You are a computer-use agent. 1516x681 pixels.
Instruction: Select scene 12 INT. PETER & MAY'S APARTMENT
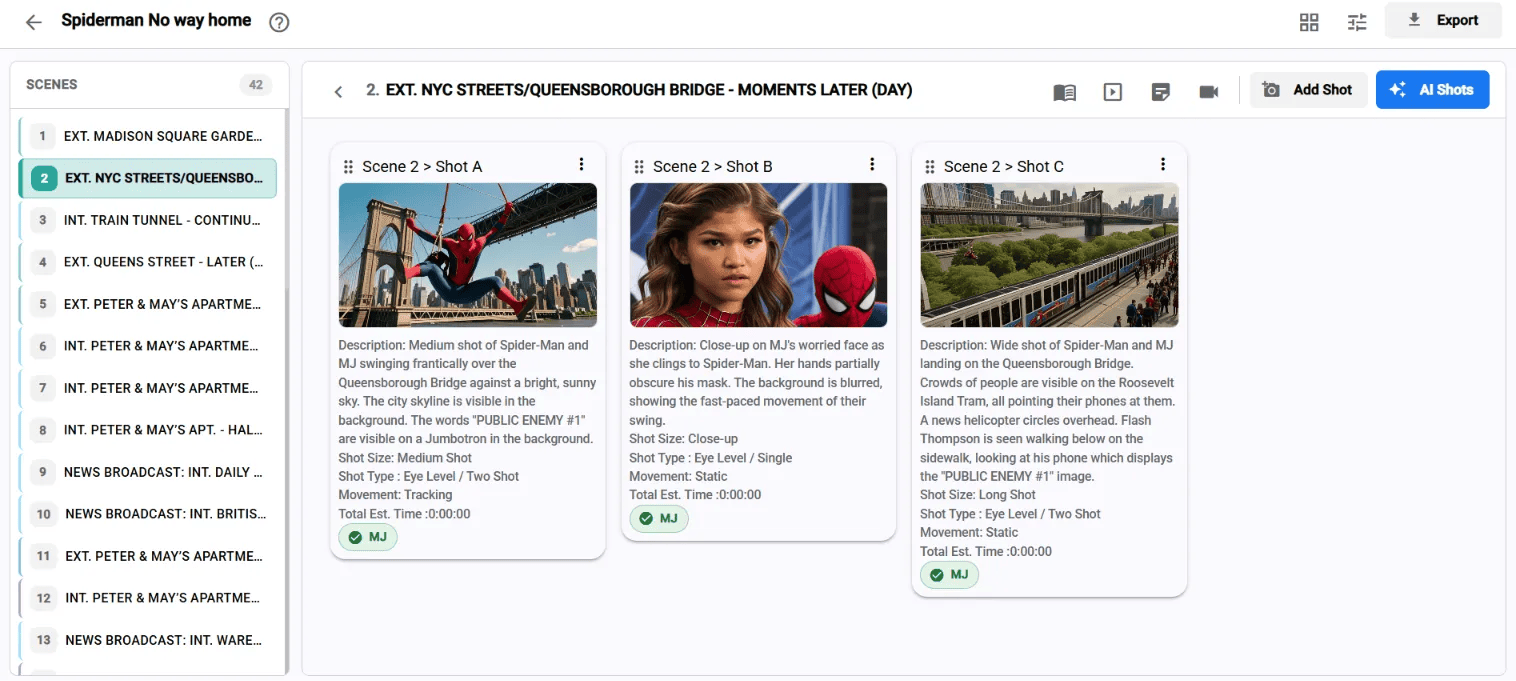point(148,598)
